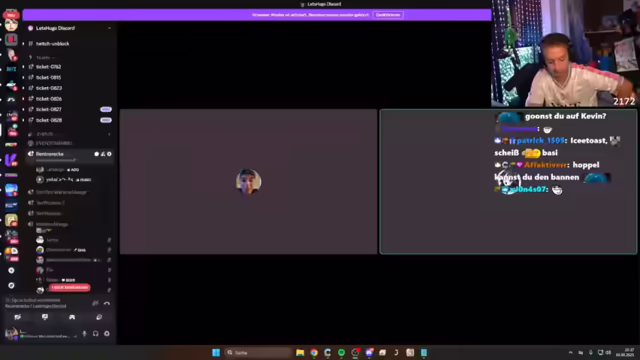The height and width of the screenshot is (360, 640).
Task: Open Rentnerecke channel settings gear
Action: 109,154
